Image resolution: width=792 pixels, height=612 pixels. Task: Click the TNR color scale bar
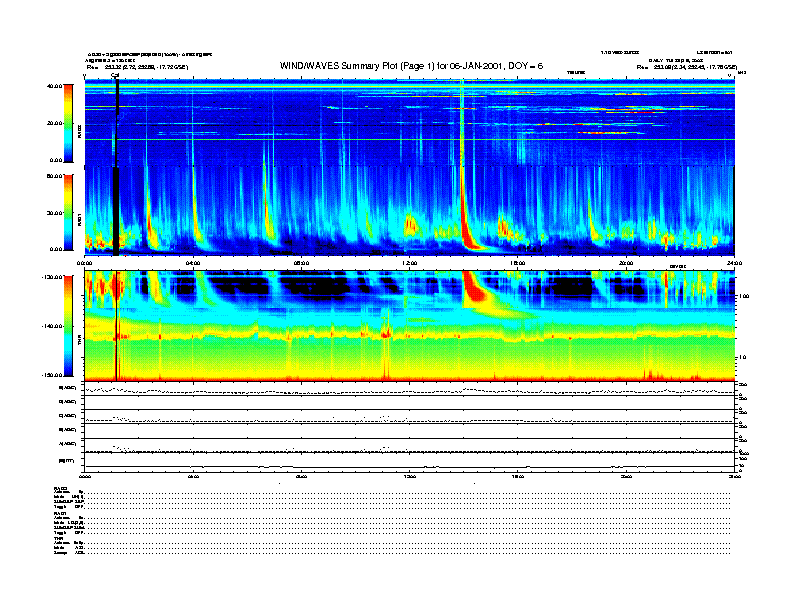click(x=68, y=326)
